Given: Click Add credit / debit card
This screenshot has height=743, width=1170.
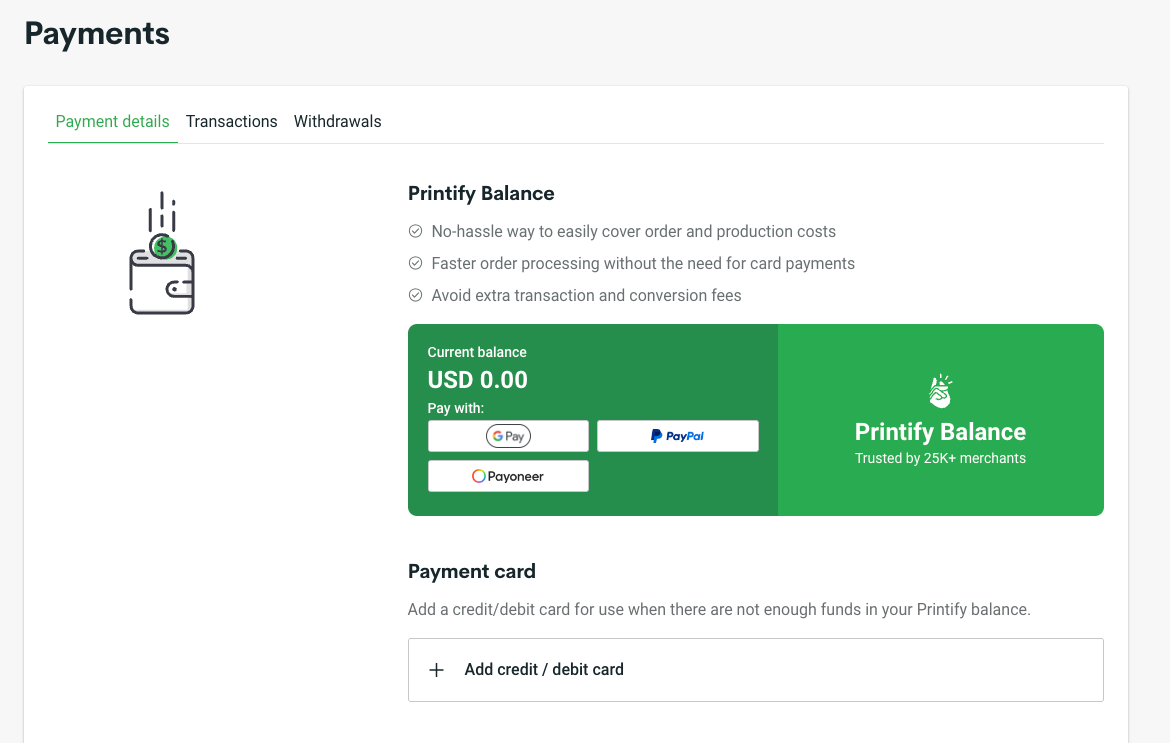Looking at the screenshot, I should [544, 670].
